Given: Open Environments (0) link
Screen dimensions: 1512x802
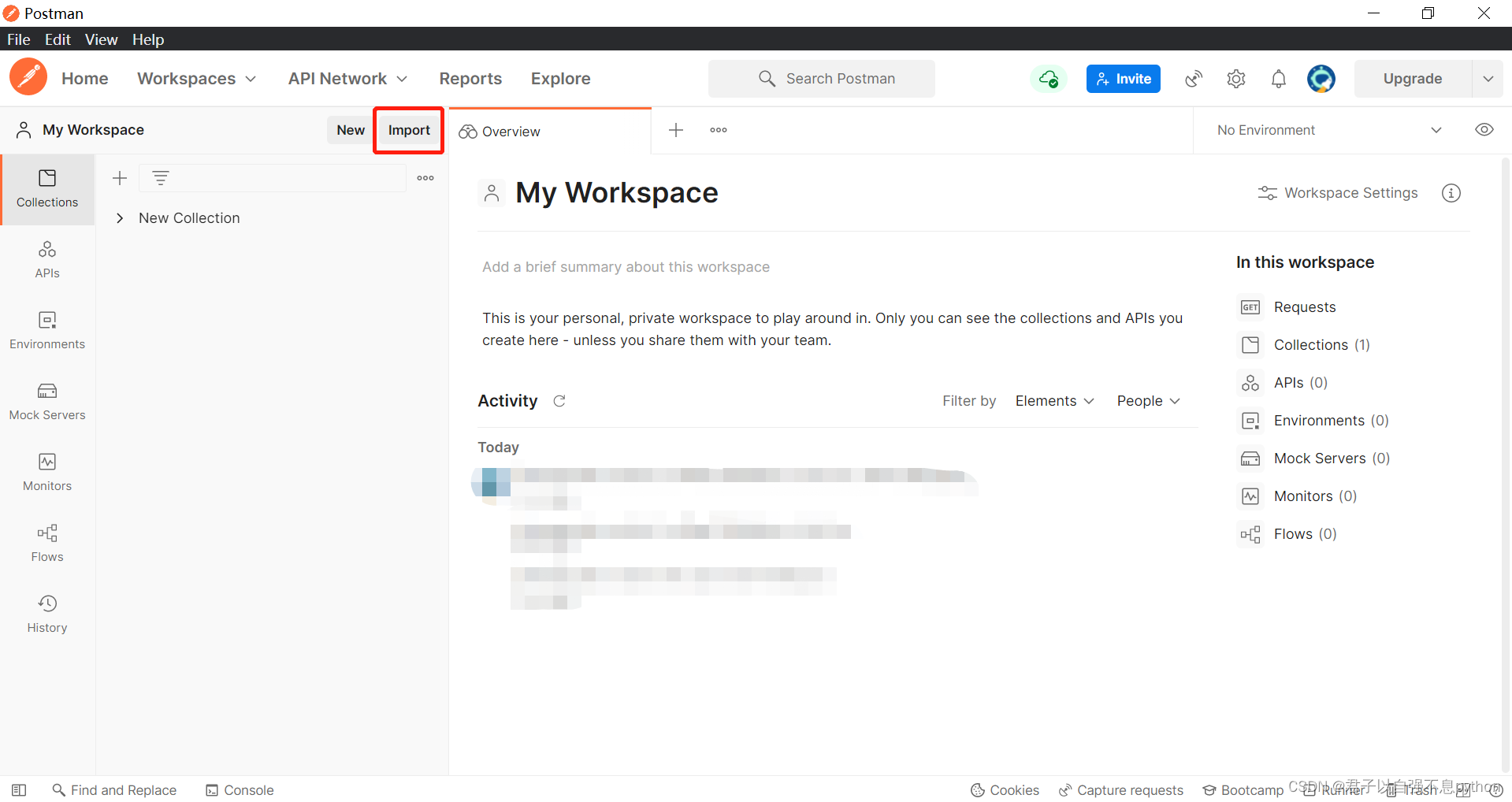Looking at the screenshot, I should [x=1314, y=421].
